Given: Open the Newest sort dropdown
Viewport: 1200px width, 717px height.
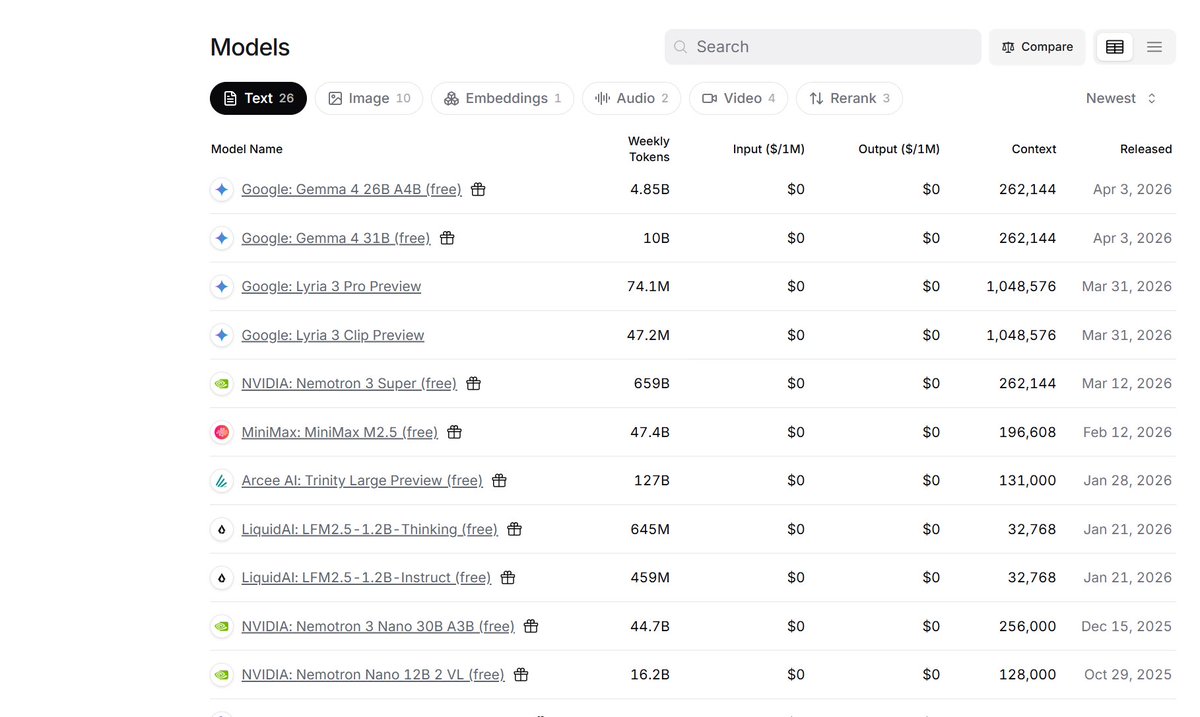Looking at the screenshot, I should click(1121, 98).
